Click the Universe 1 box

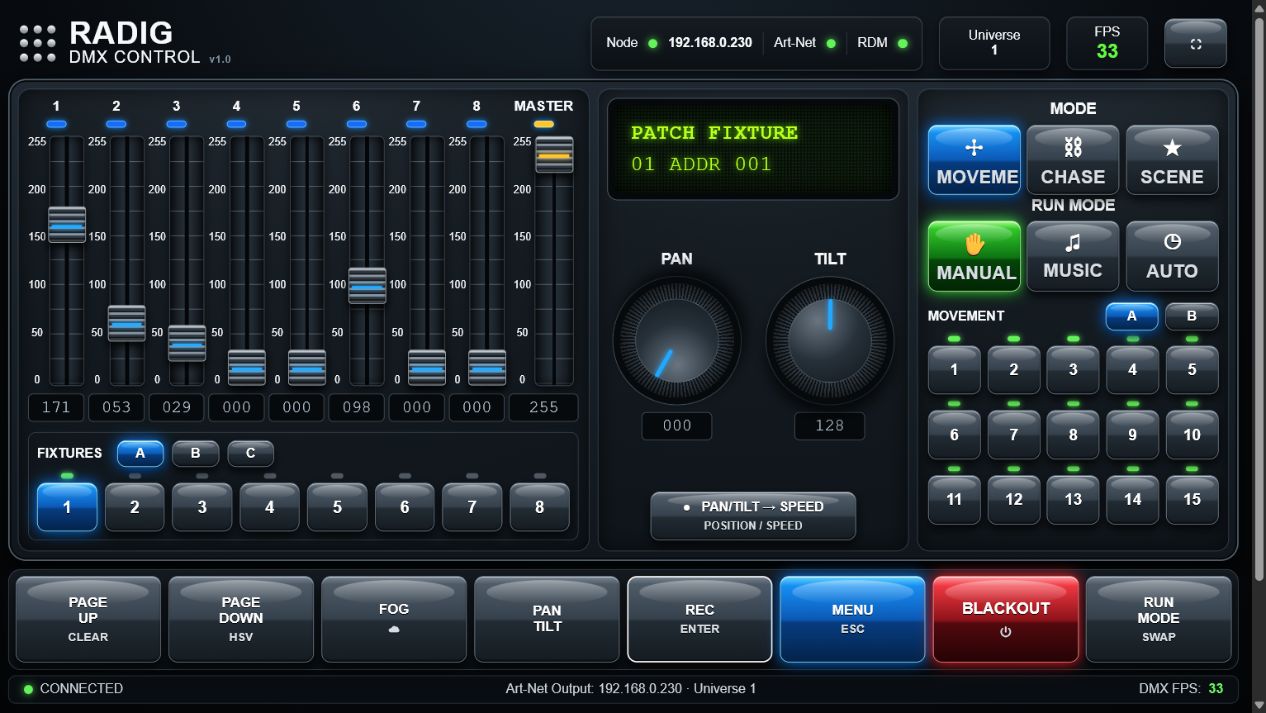coord(994,43)
